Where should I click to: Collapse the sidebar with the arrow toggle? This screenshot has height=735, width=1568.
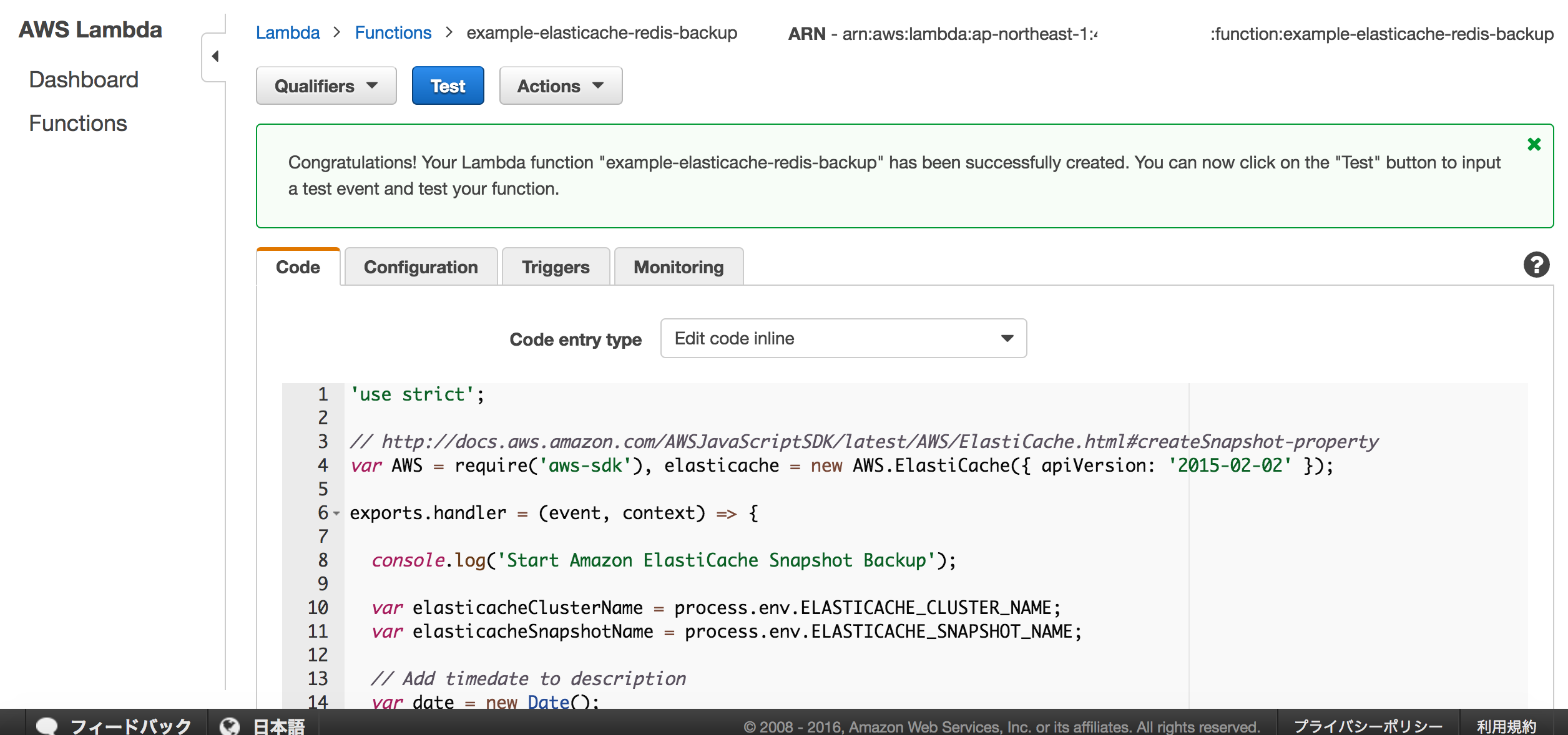point(215,57)
